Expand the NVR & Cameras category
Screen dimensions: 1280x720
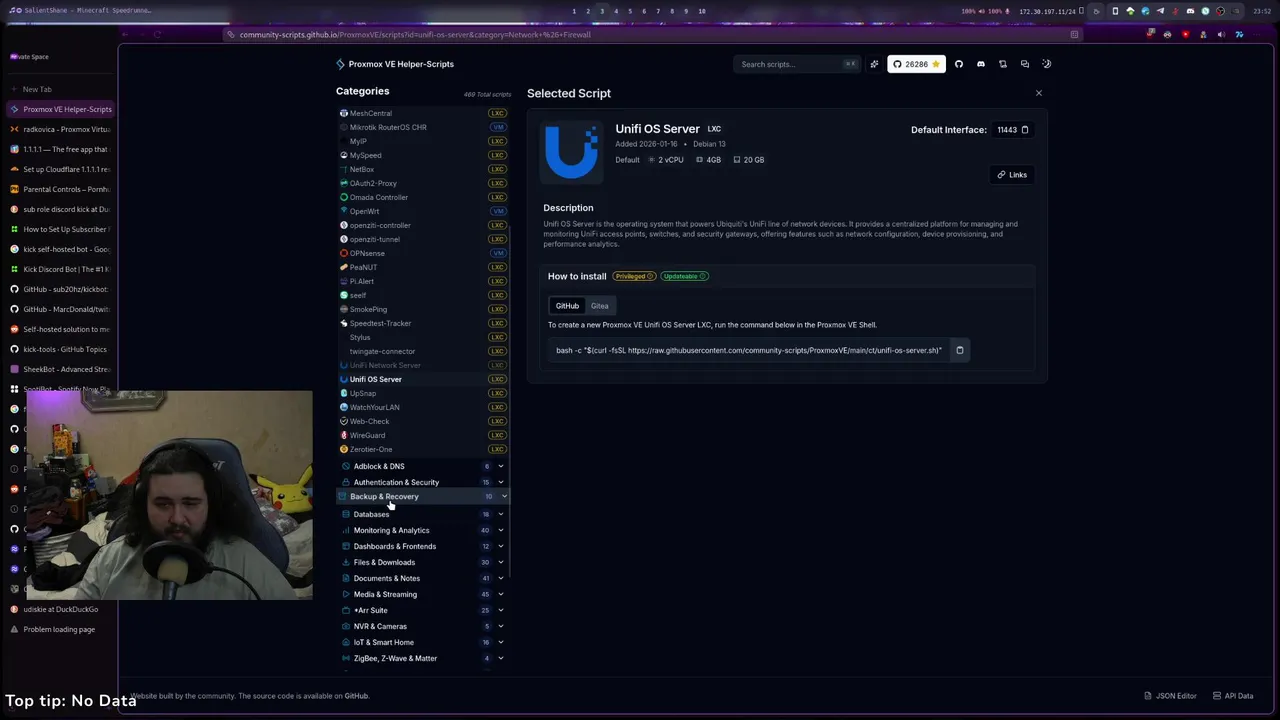coord(424,626)
